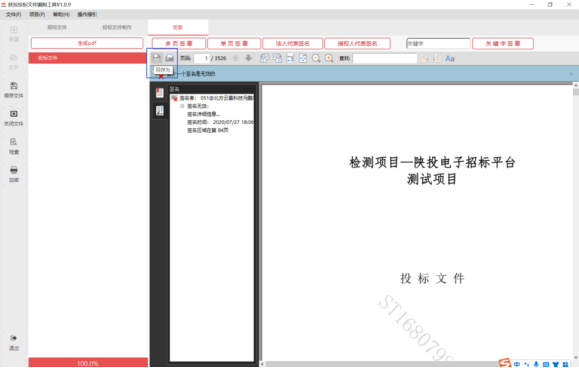579x368 pixels.
Task: Go to next page with down arrow
Action: point(249,58)
